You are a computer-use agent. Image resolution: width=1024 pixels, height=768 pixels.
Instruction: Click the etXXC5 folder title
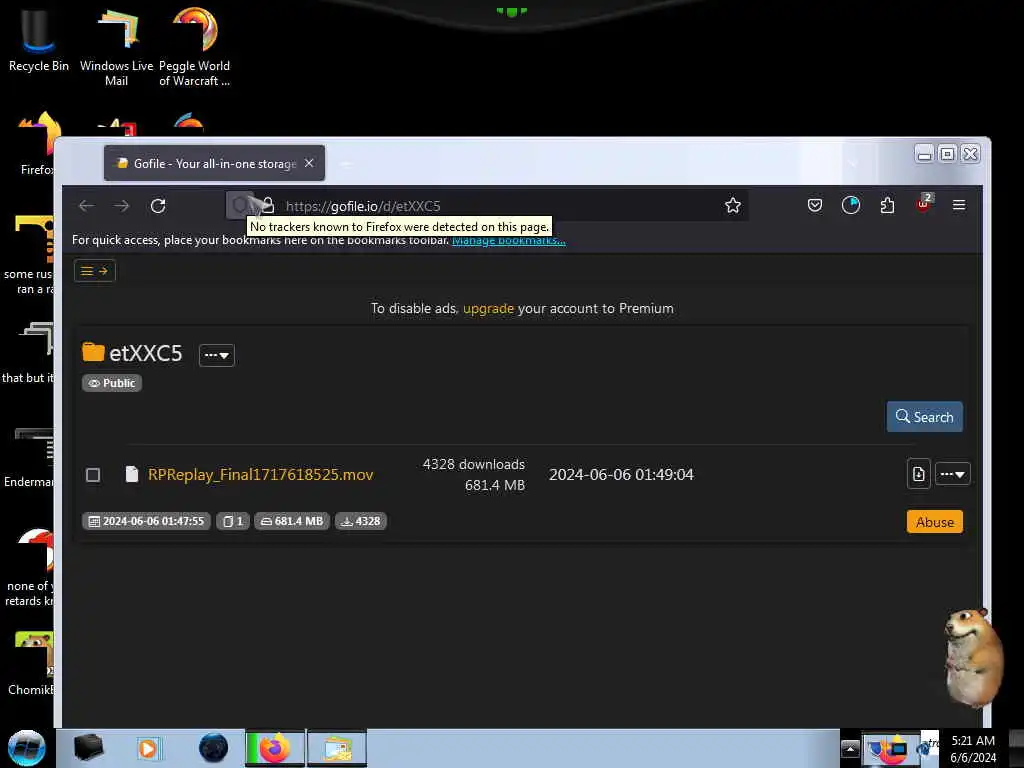coord(146,353)
